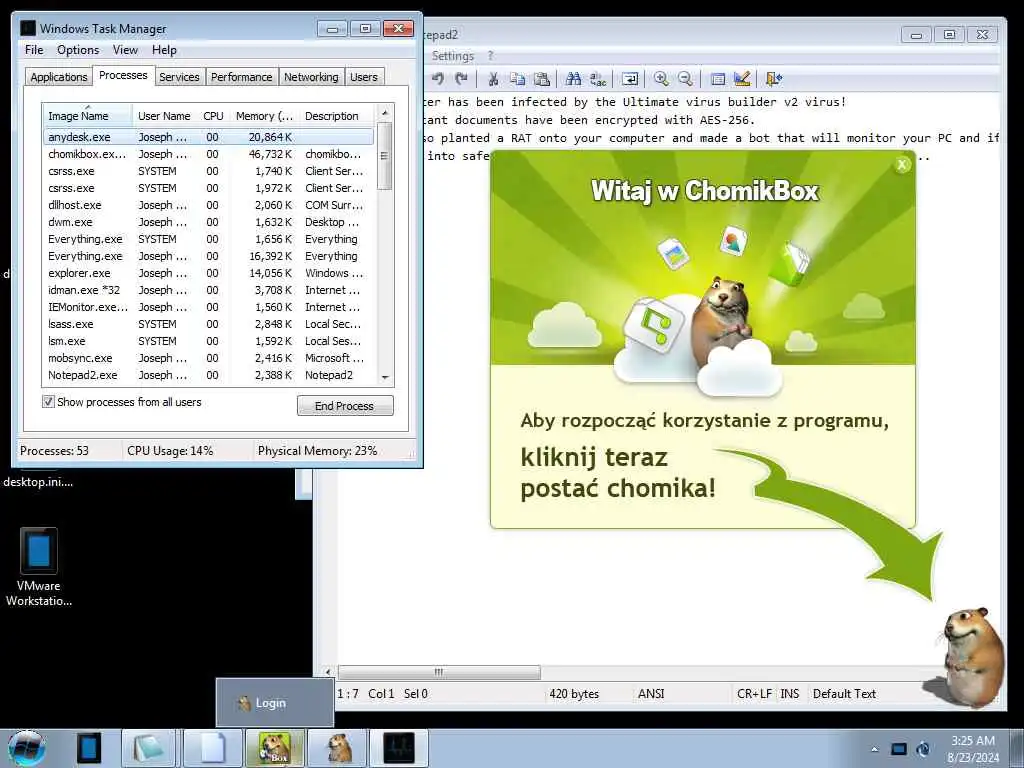Image resolution: width=1024 pixels, height=768 pixels.
Task: Switch to the Services tab
Action: click(179, 77)
